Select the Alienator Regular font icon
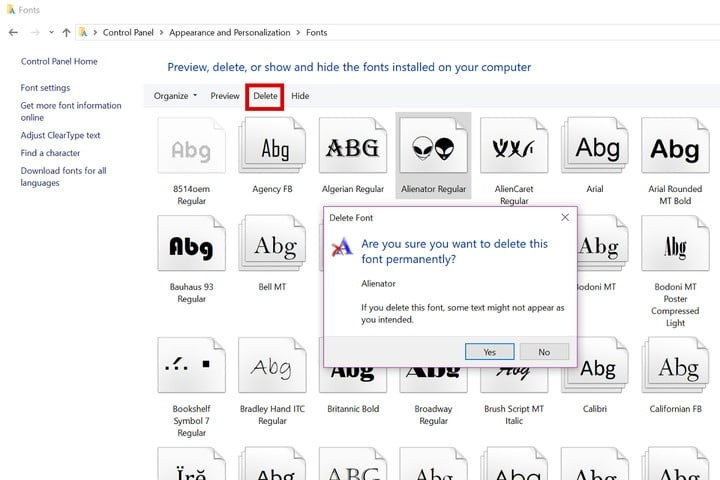 433,146
